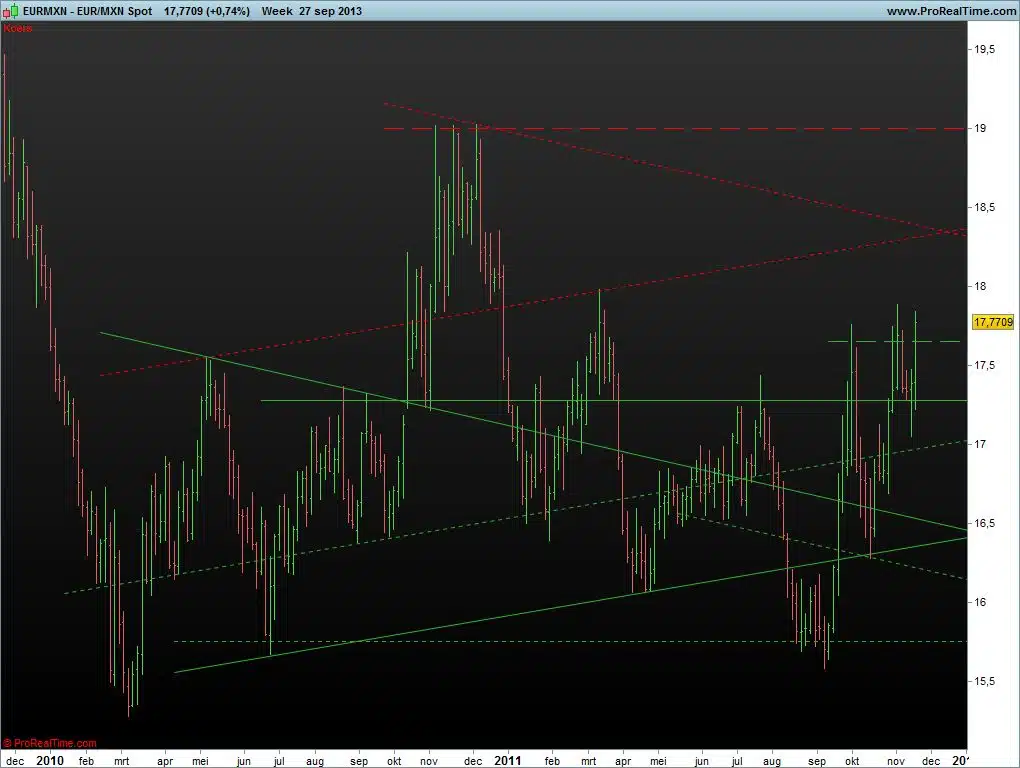Click the candlestick chart icon in title bar
The height and width of the screenshot is (768, 1020).
(11, 11)
